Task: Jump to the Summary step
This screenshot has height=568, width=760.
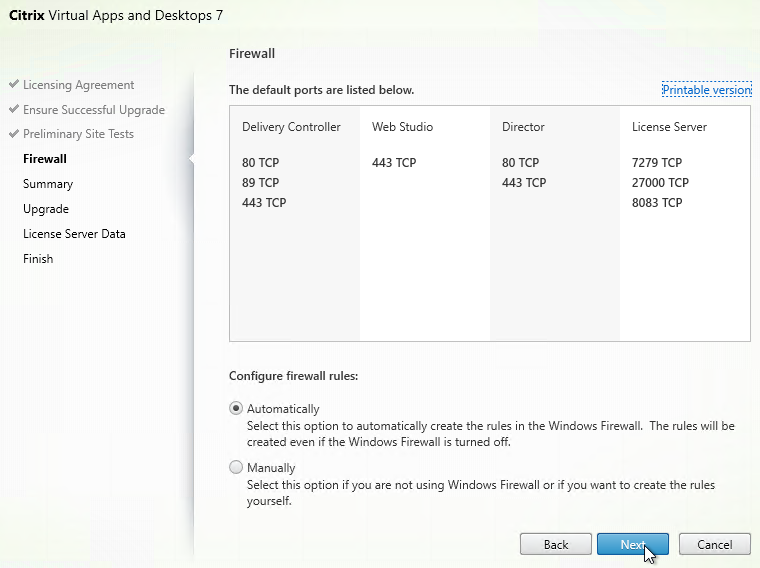Action: point(48,184)
